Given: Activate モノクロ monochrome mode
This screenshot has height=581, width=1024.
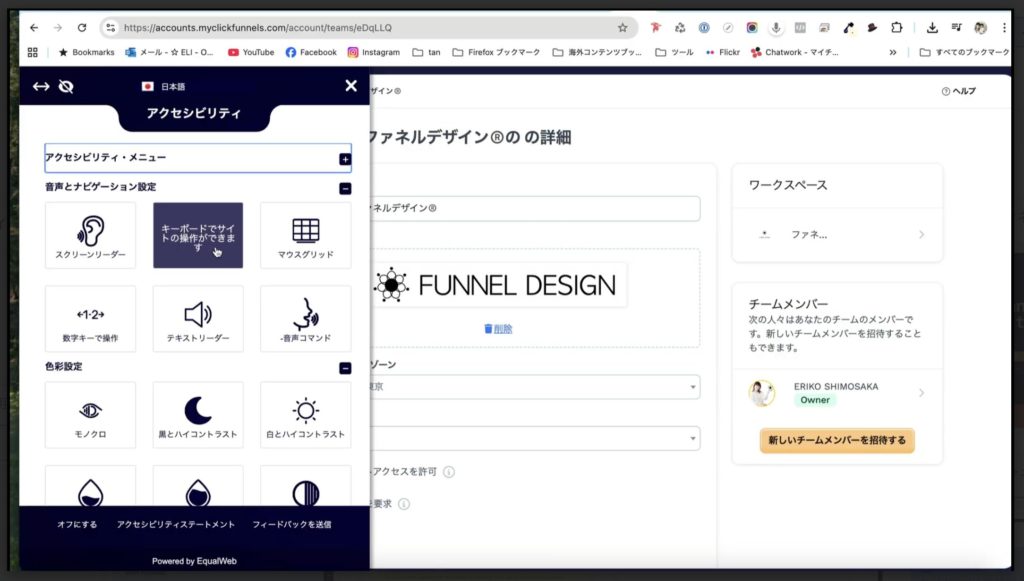Looking at the screenshot, I should coord(90,414).
